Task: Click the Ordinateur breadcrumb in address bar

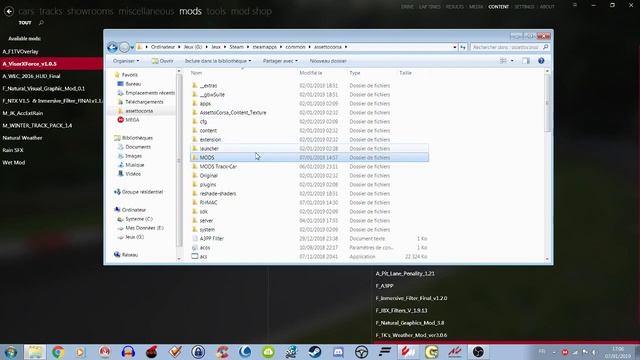Action: pyautogui.click(x=163, y=47)
